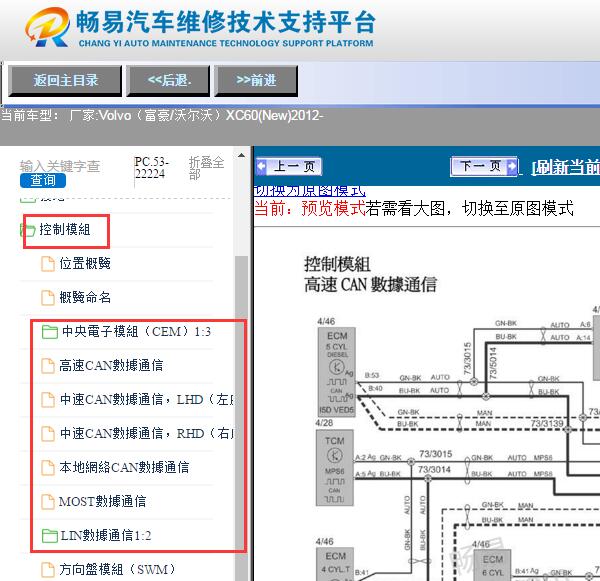Open 中速CAN數據通信 RHD diagram
Screen dimensions: 600x581
click(x=147, y=434)
